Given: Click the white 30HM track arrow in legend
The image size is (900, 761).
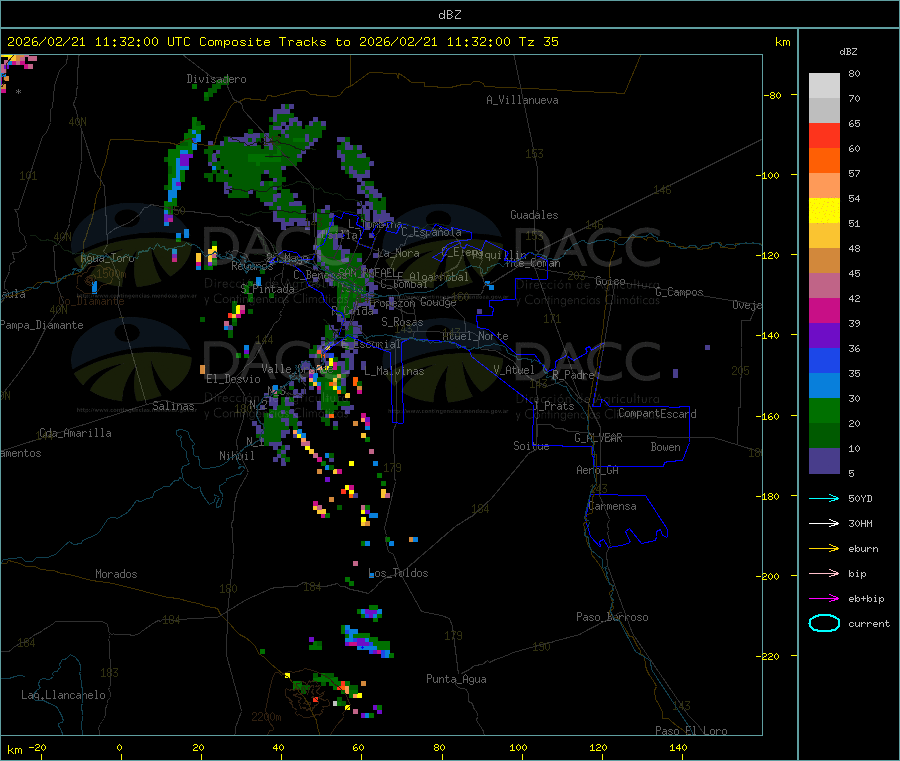Looking at the screenshot, I should 824,523.
